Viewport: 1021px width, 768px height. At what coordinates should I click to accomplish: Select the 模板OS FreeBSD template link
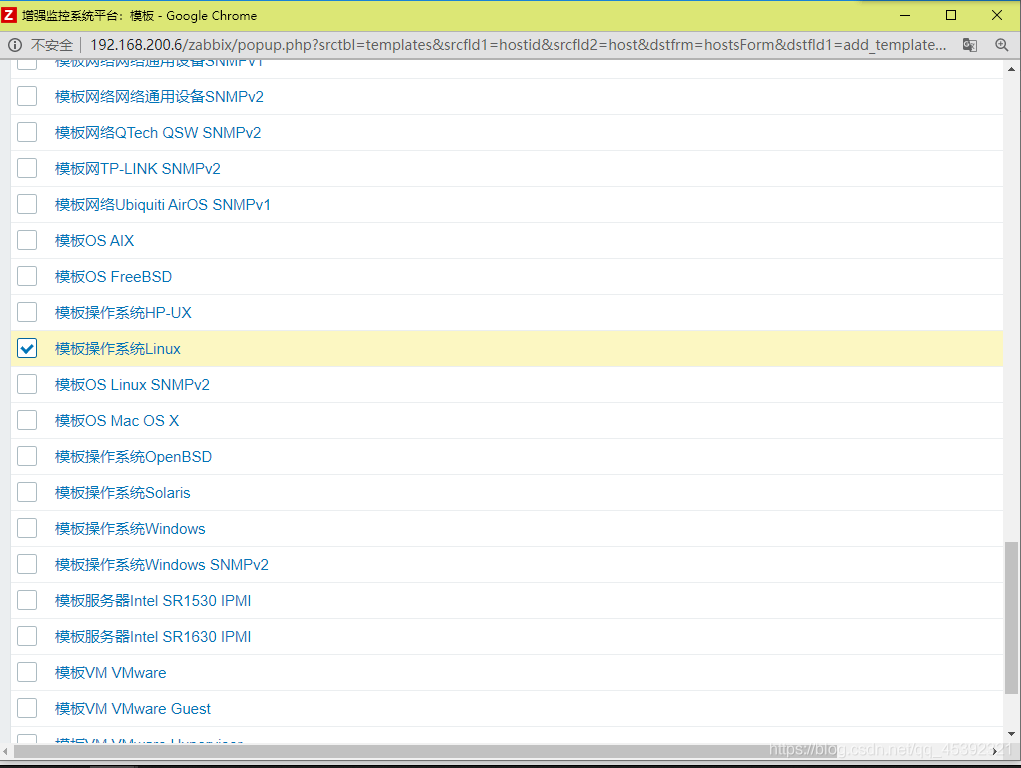tap(113, 276)
